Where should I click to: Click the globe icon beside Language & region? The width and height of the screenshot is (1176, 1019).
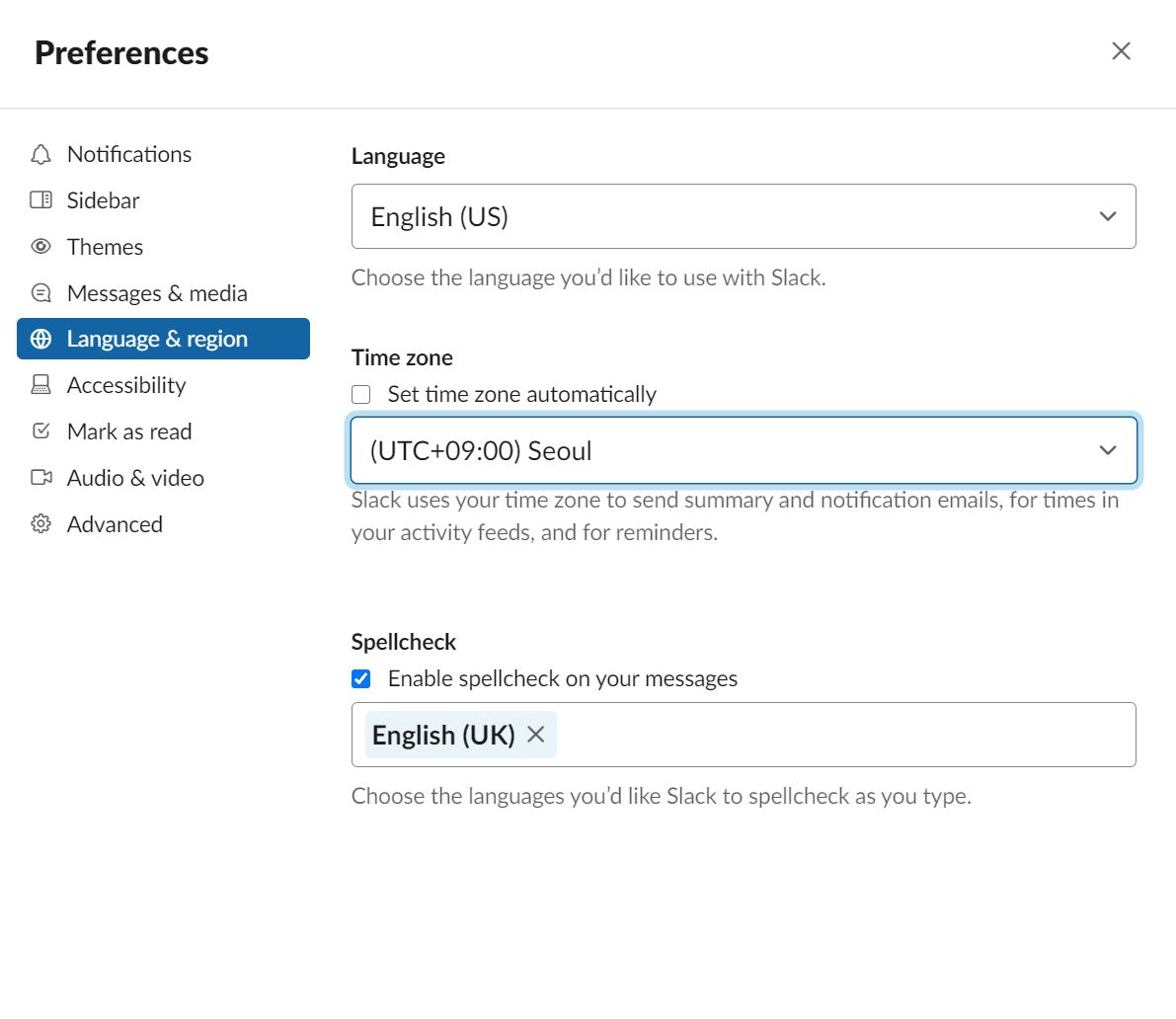tap(40, 339)
